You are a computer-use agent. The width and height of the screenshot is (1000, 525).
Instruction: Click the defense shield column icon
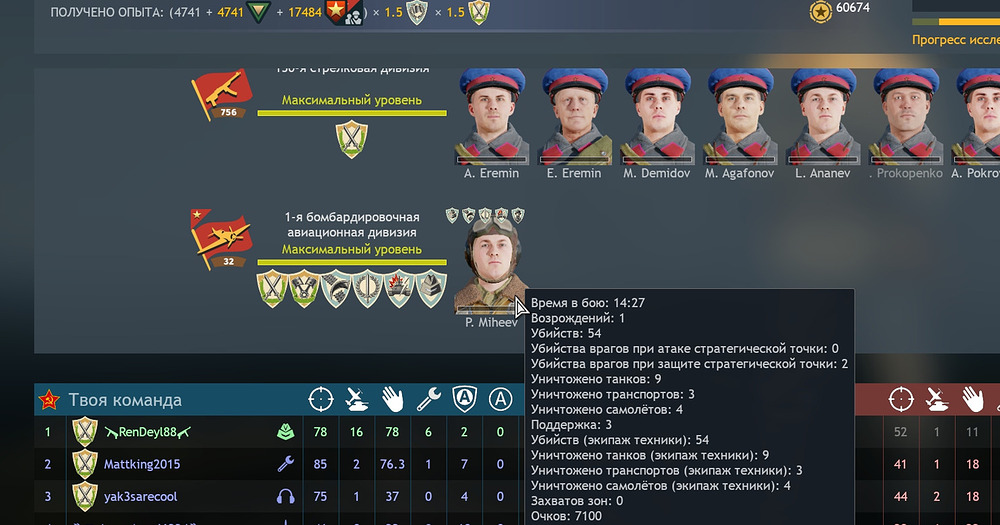(464, 399)
